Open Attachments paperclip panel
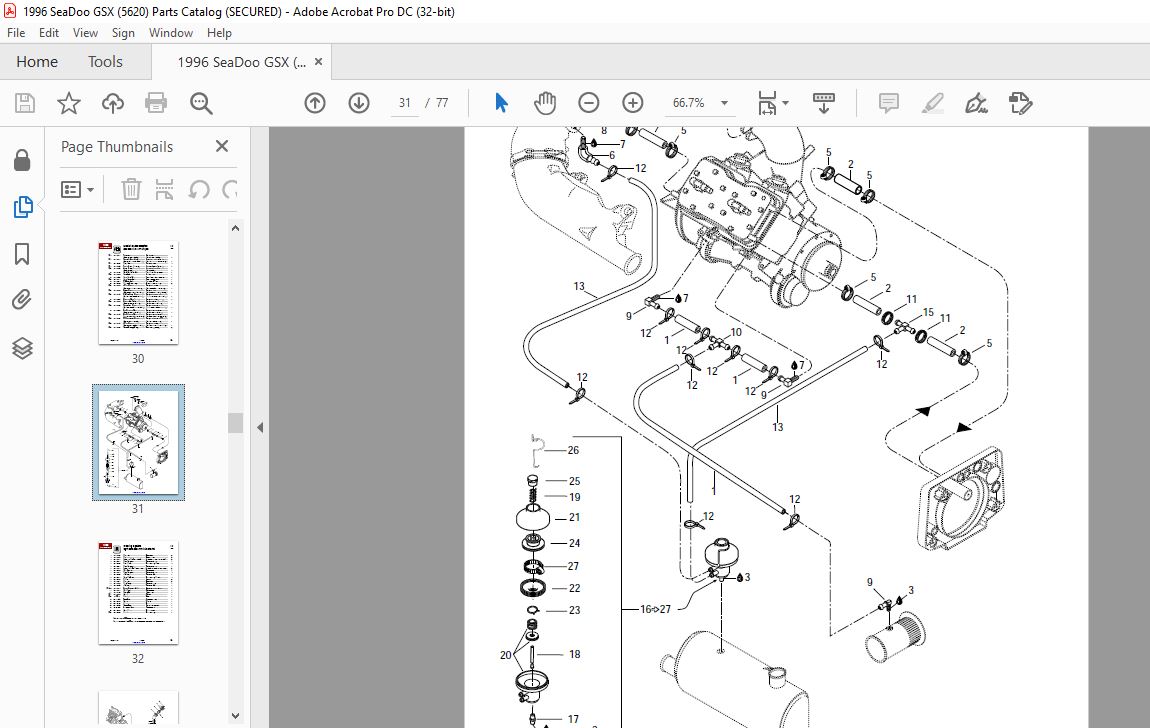This screenshot has height=728, width=1150. (x=22, y=300)
